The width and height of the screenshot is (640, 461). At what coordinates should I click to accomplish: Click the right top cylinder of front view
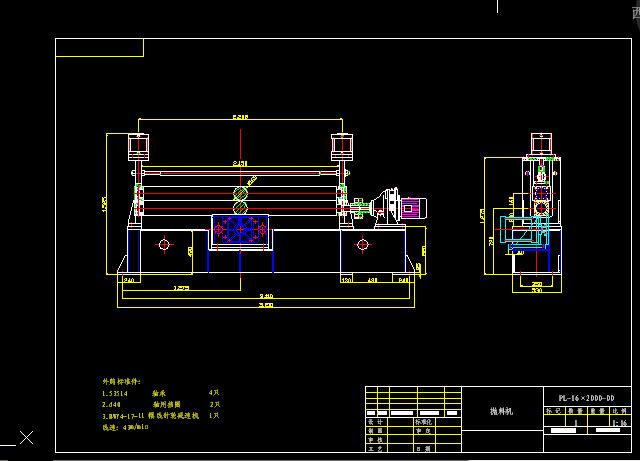(342, 147)
